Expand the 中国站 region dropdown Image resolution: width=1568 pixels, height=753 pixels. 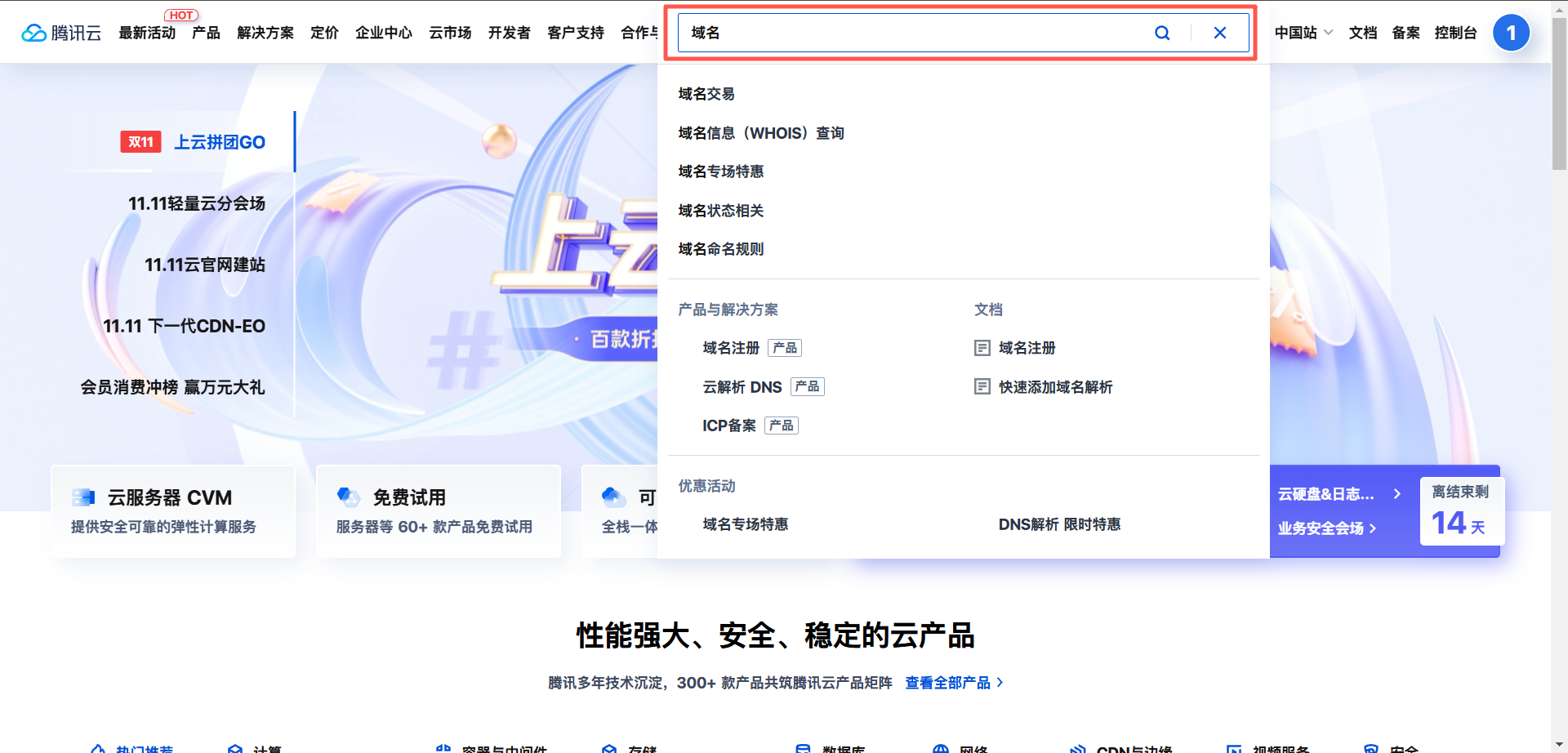click(1303, 33)
